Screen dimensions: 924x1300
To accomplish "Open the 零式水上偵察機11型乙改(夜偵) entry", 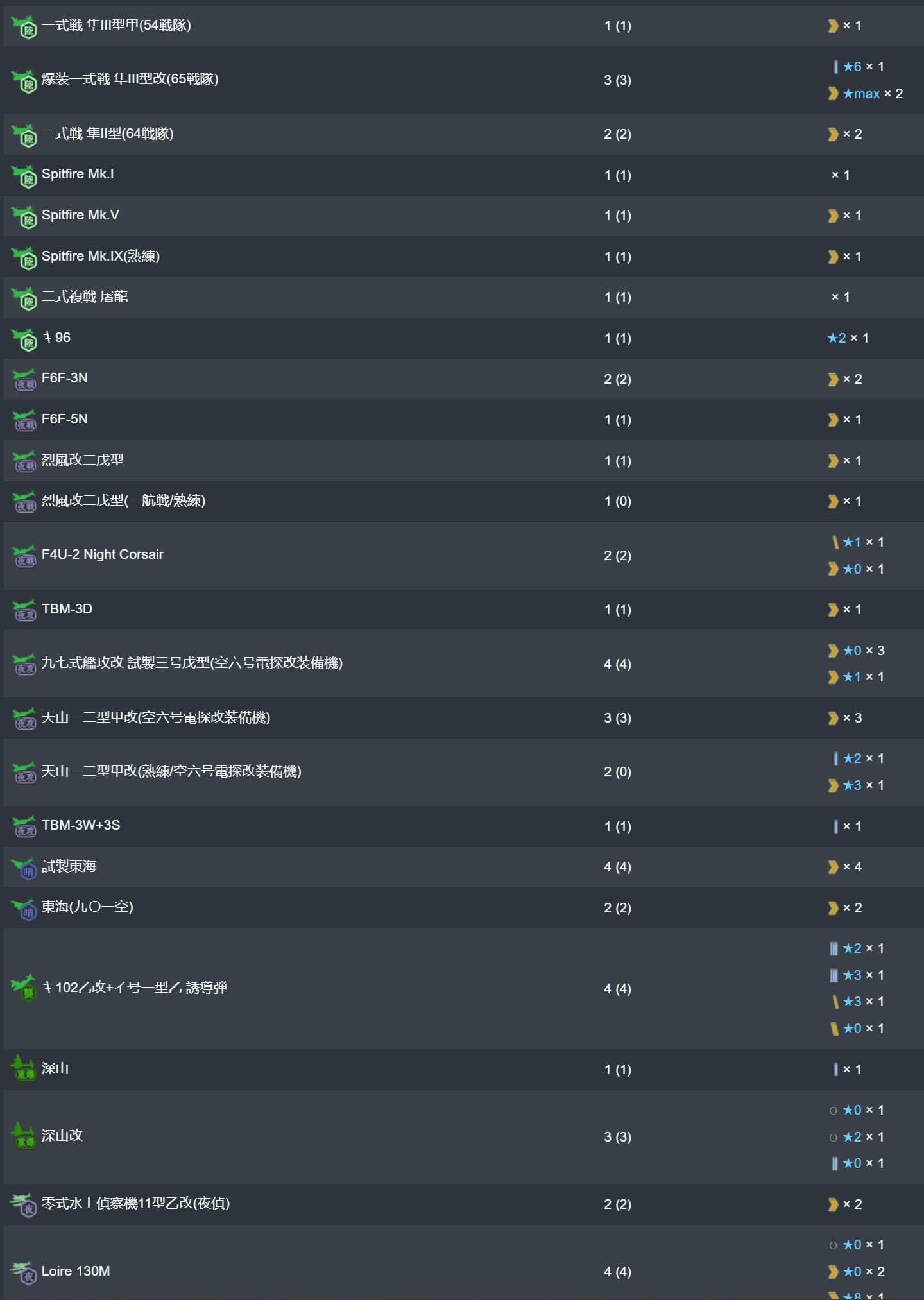I will tap(135, 1203).
